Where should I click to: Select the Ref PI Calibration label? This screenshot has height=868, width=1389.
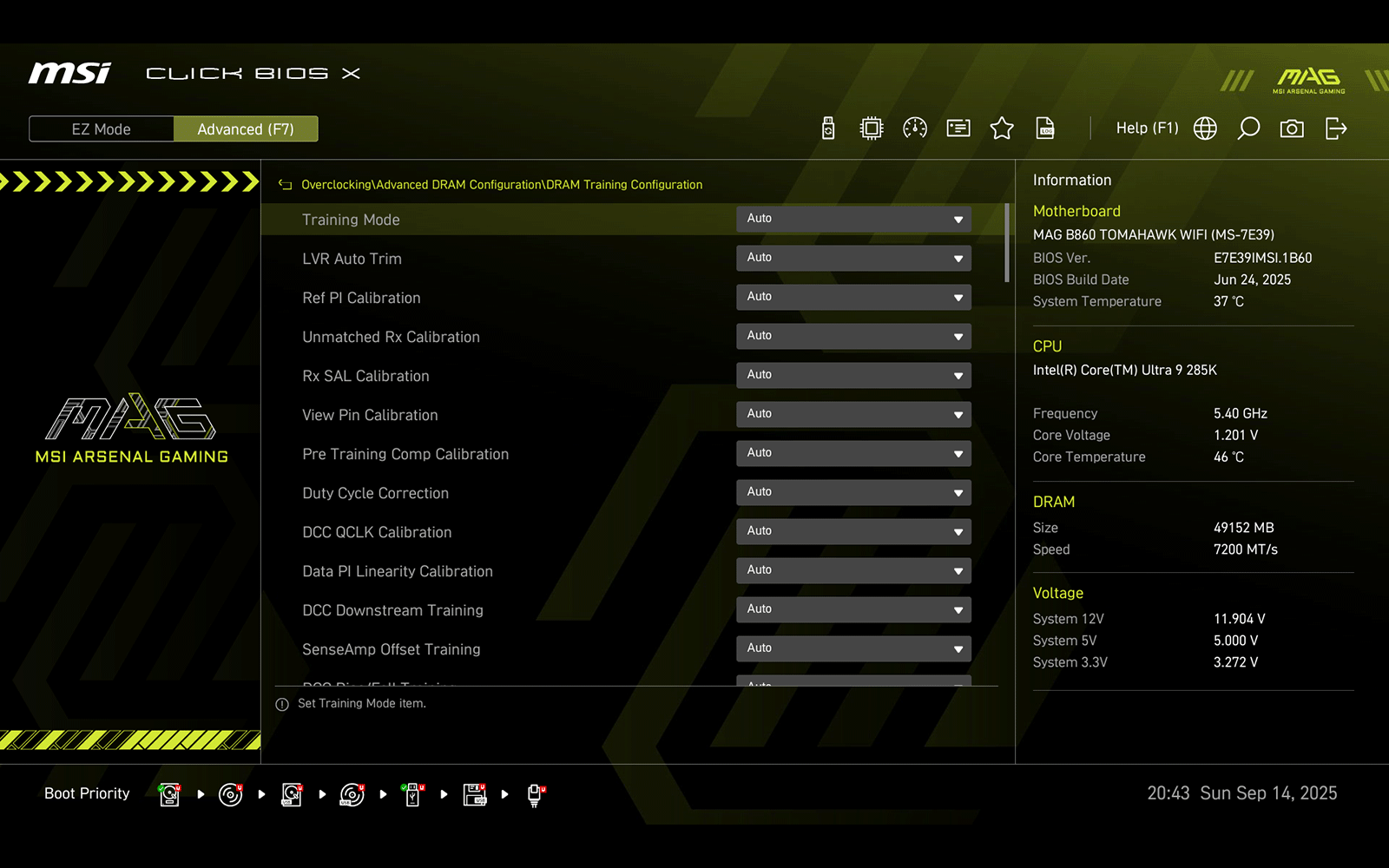(x=361, y=298)
